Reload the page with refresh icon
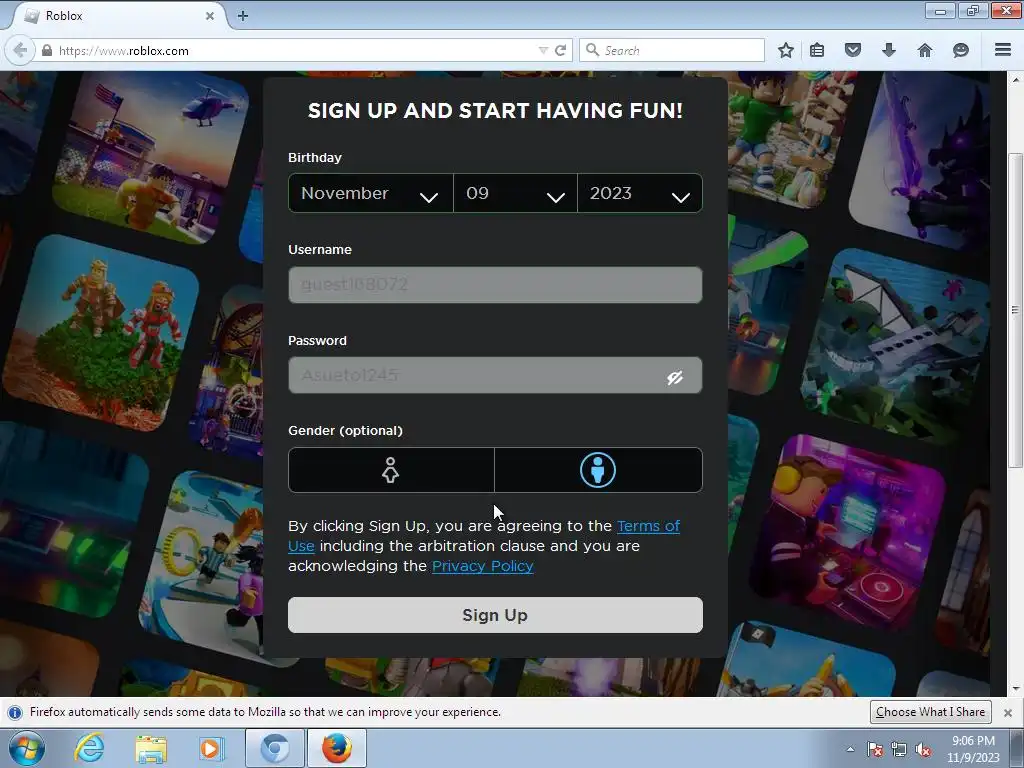 [x=560, y=50]
